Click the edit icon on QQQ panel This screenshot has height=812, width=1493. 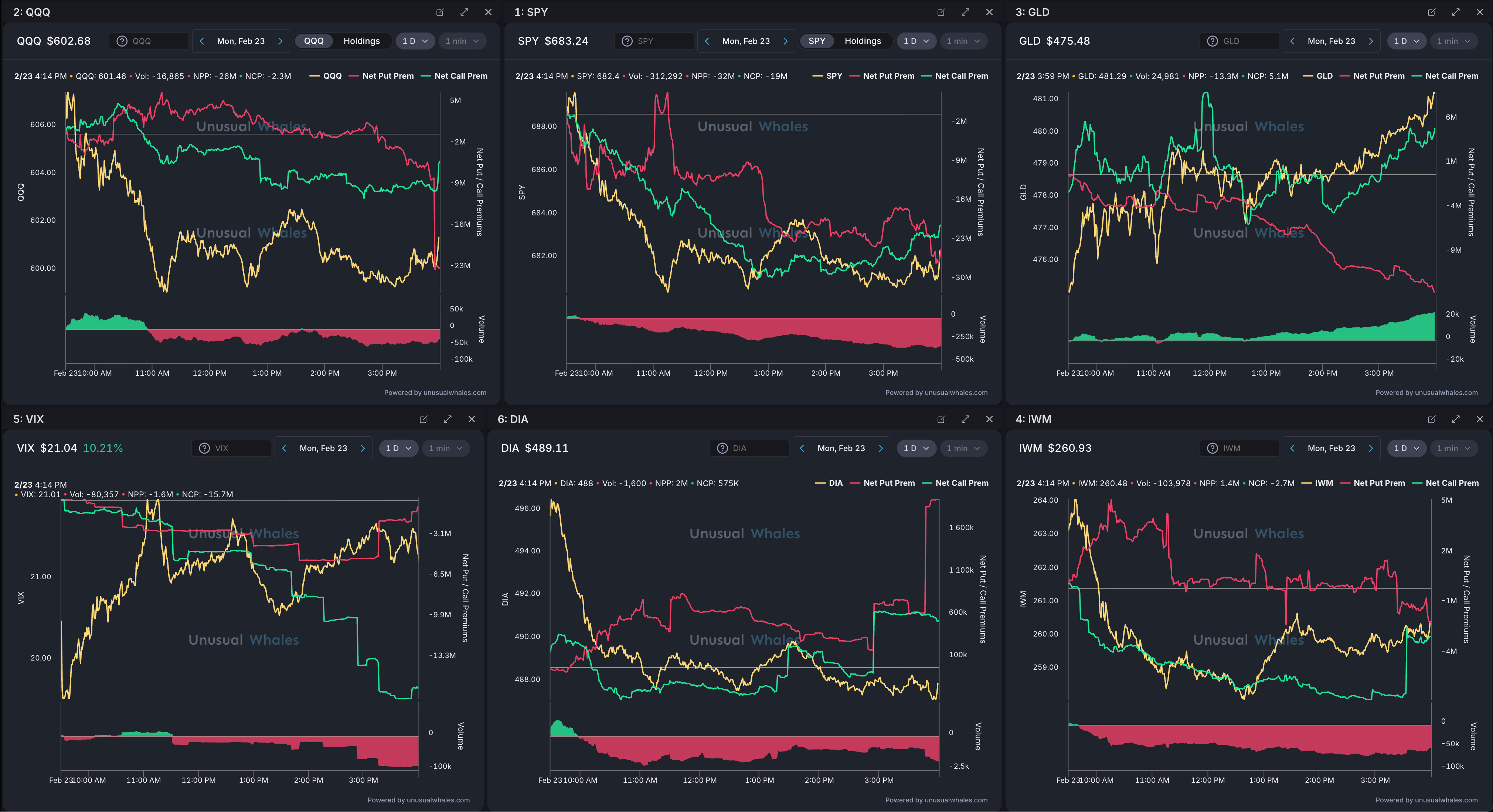[x=440, y=12]
